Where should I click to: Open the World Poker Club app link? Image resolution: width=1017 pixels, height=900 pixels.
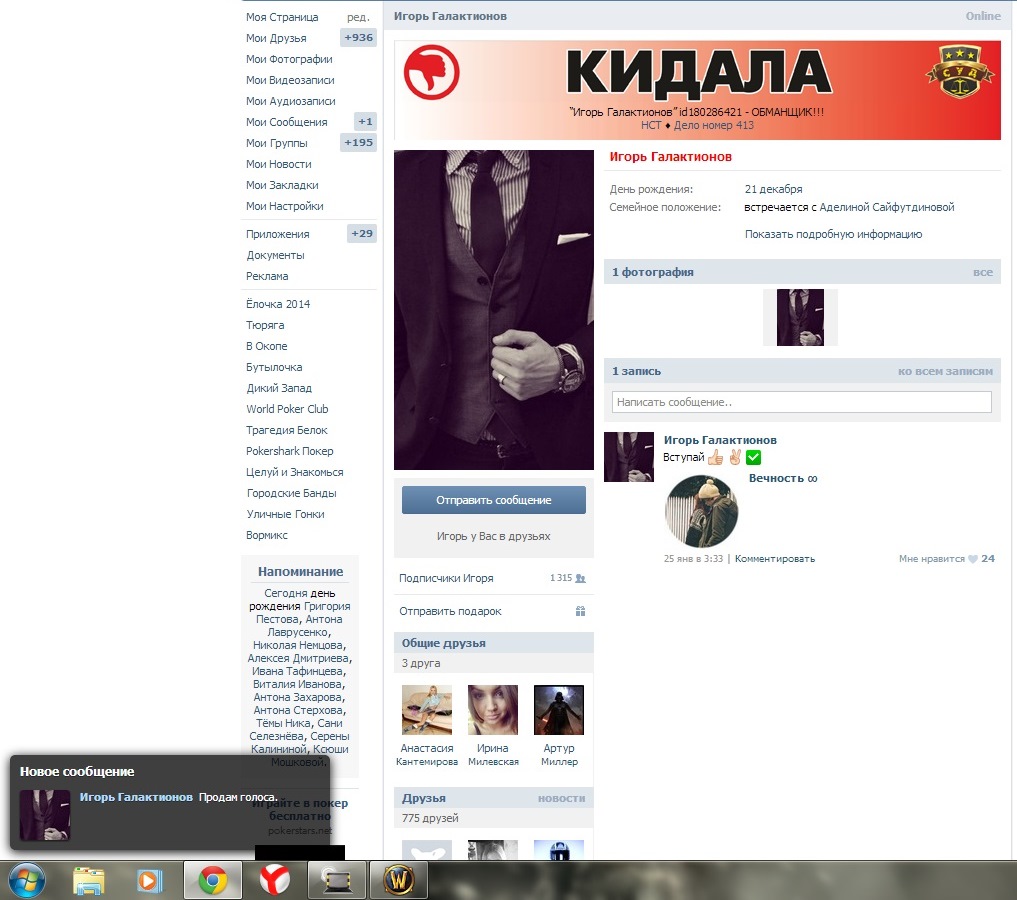287,409
